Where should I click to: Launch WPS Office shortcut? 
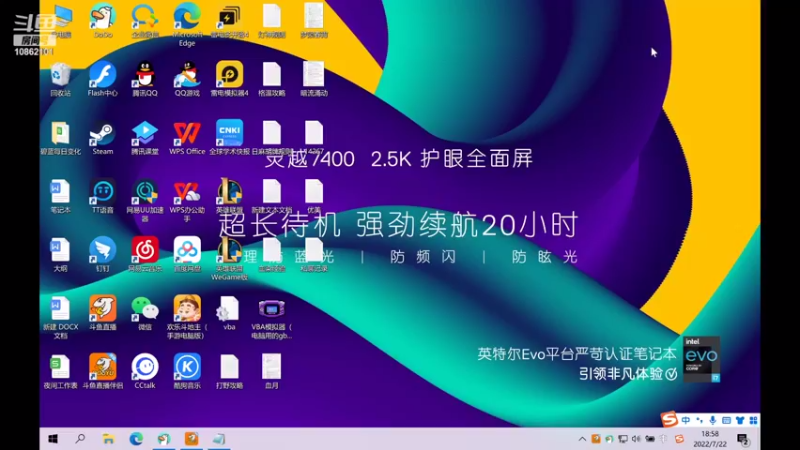click(187, 138)
